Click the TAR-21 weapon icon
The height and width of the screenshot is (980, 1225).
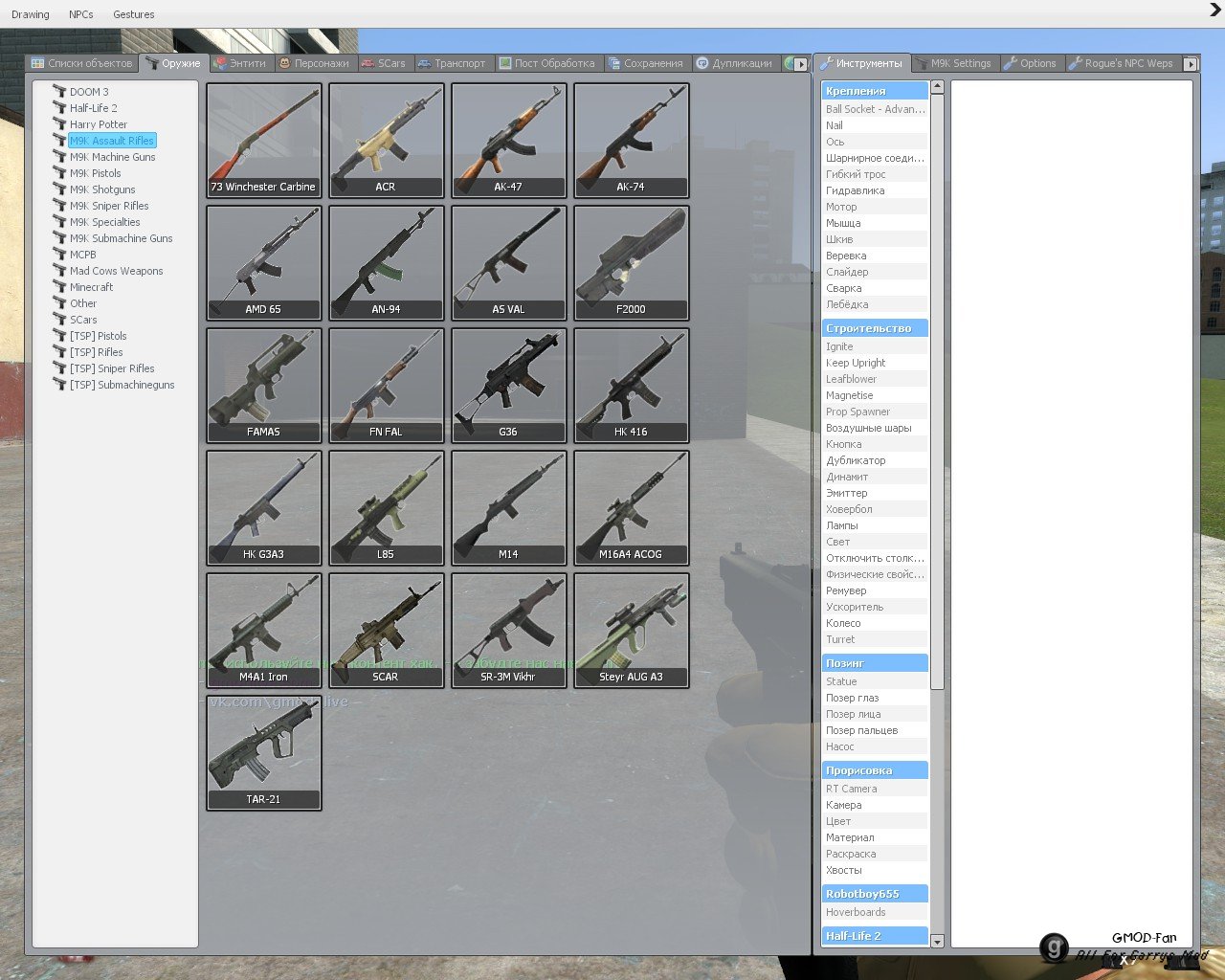point(264,752)
